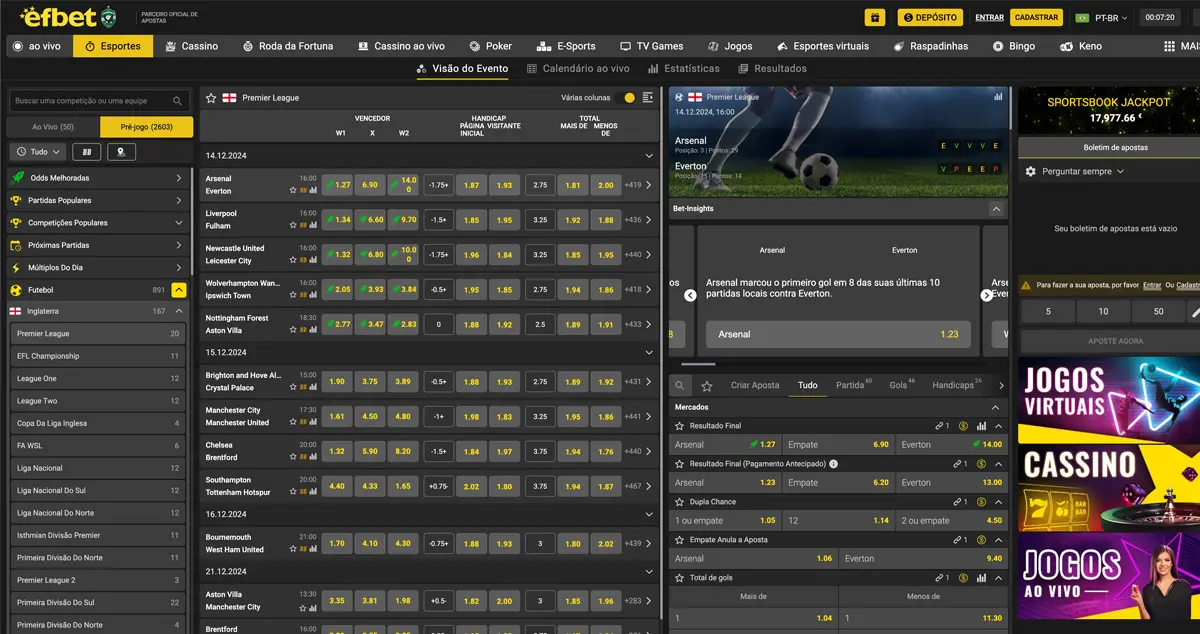
Task: Click the ENTRAR login link
Action: (x=989, y=18)
